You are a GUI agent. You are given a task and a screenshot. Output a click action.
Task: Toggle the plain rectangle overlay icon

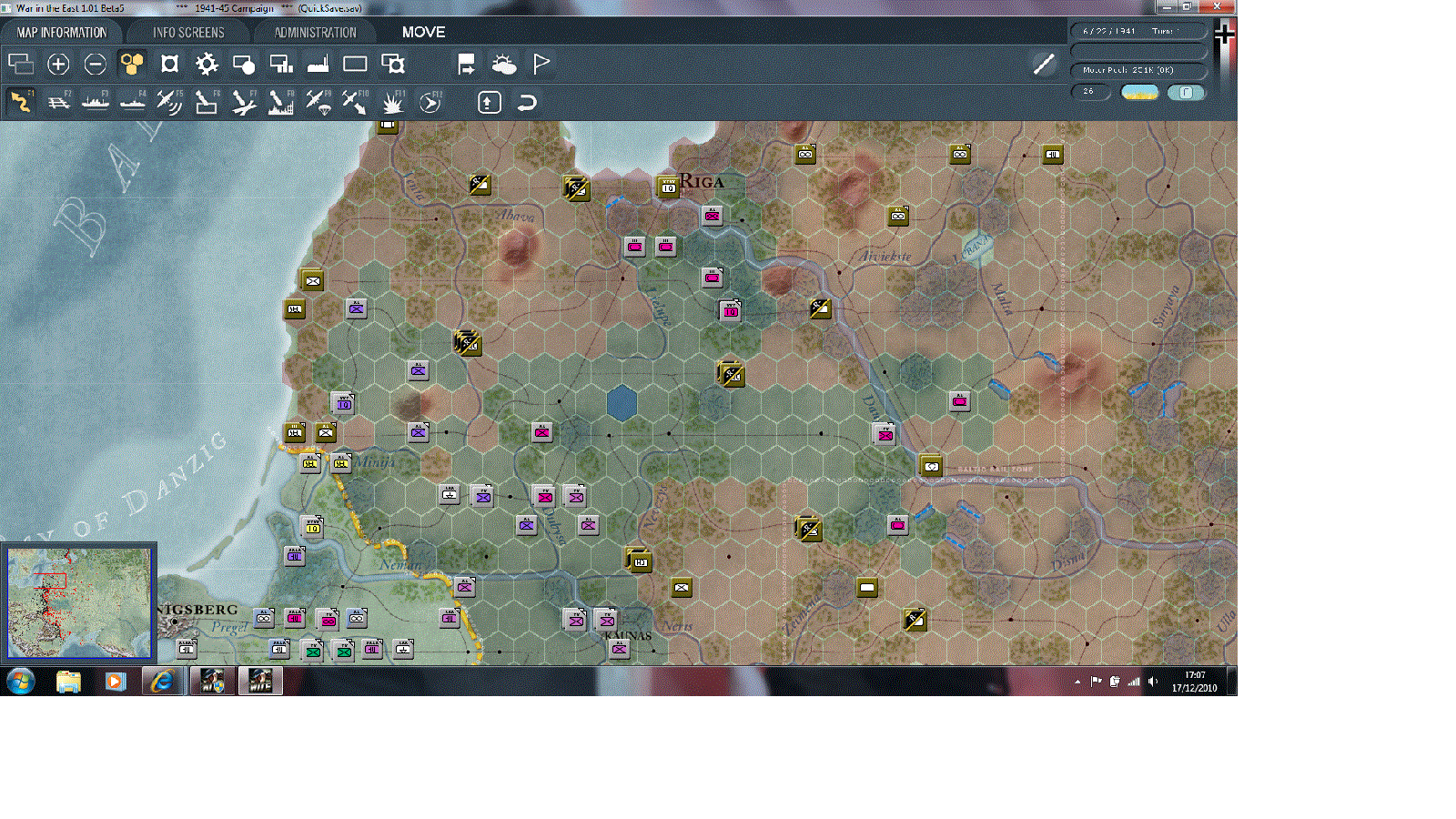pos(355,64)
